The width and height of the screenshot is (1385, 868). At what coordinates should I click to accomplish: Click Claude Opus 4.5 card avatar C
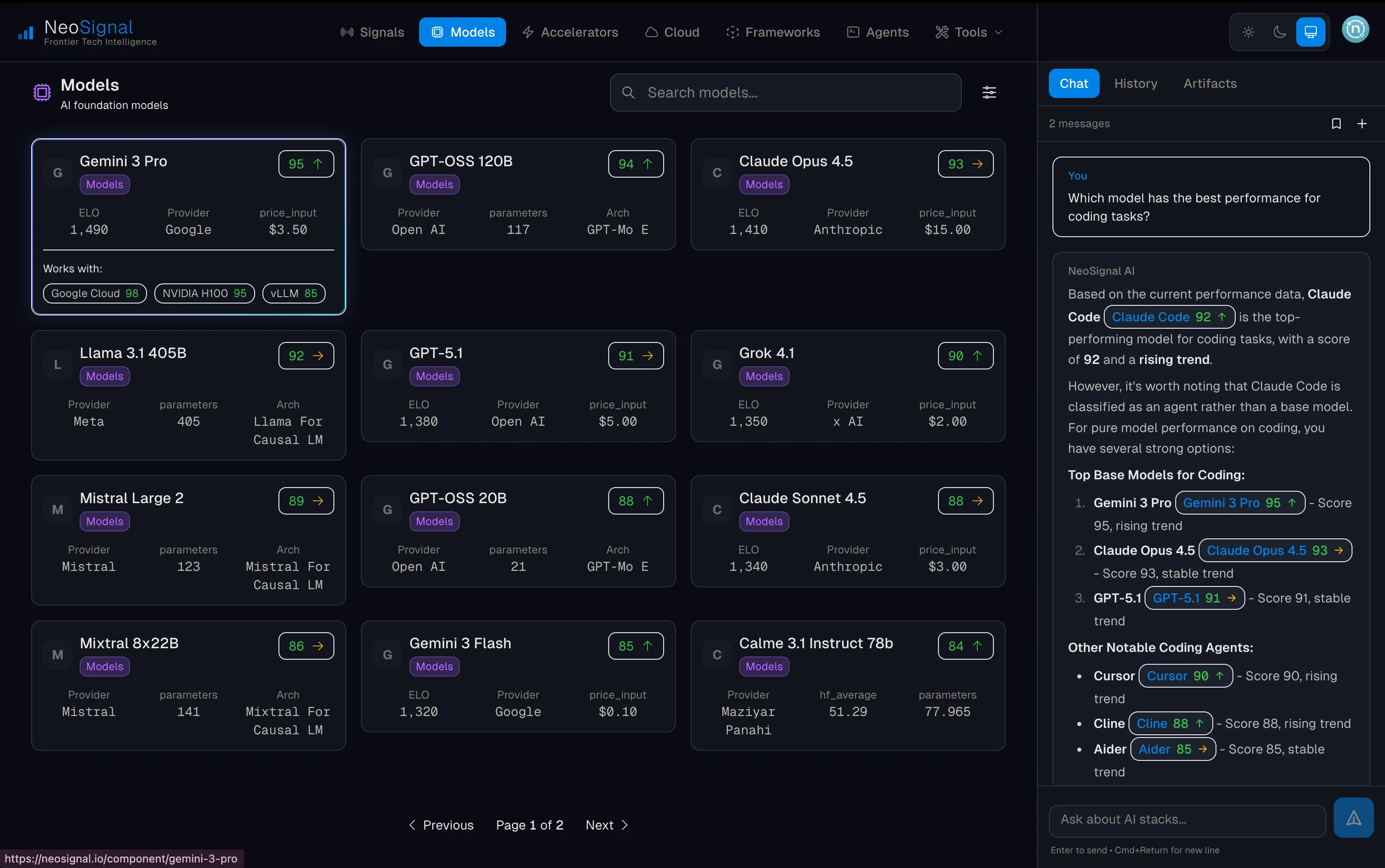(717, 173)
